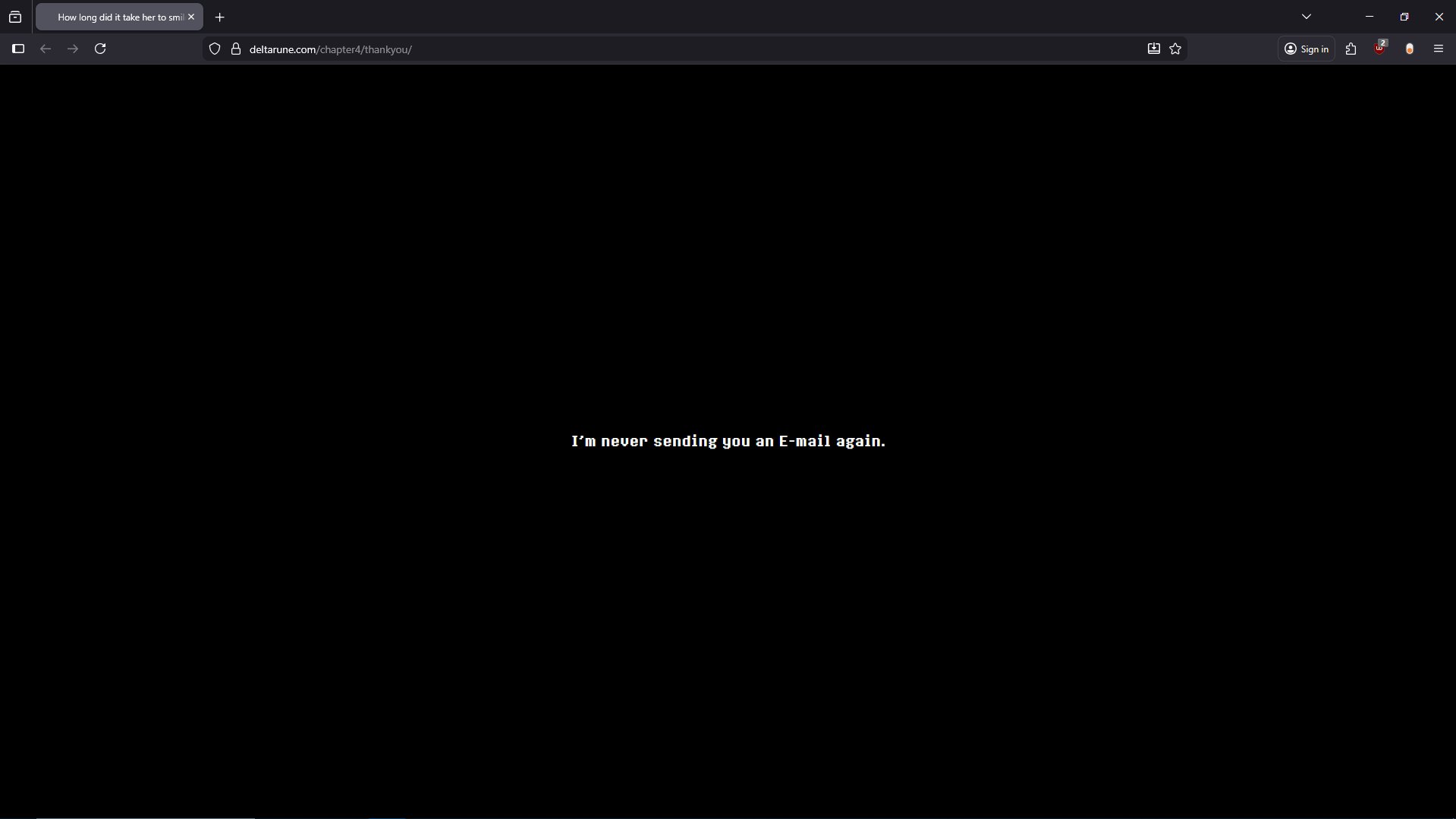
Task: Reload the current page
Action: [100, 49]
